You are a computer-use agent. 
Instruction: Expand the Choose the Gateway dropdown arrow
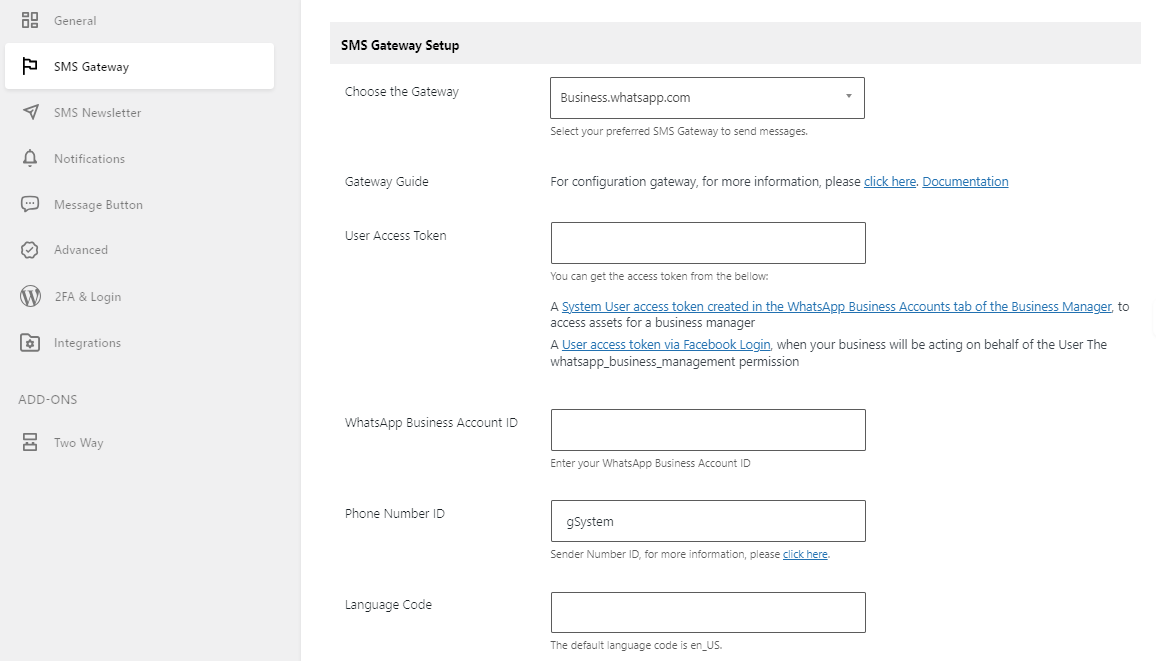click(849, 97)
